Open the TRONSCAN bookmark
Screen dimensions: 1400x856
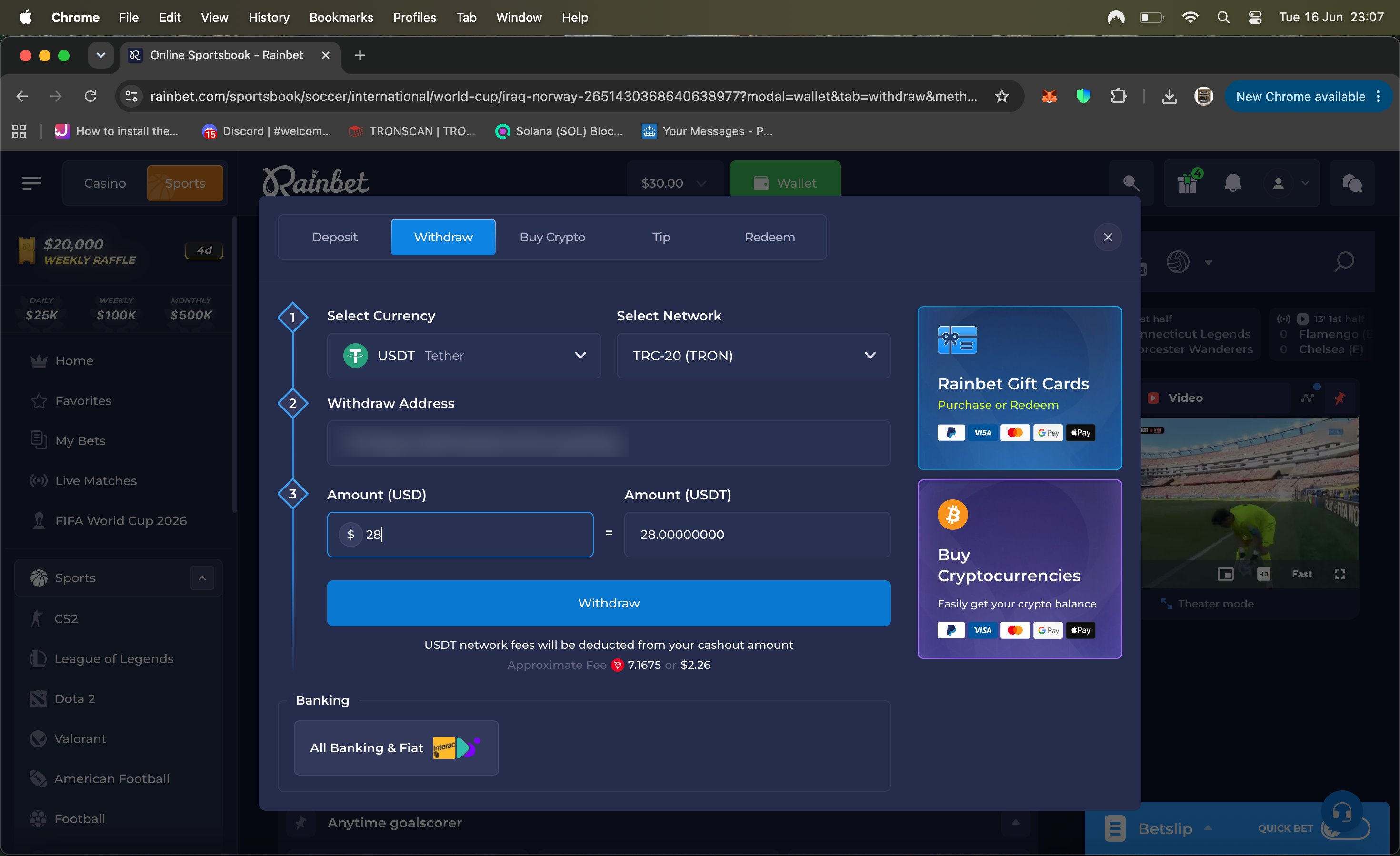411,131
